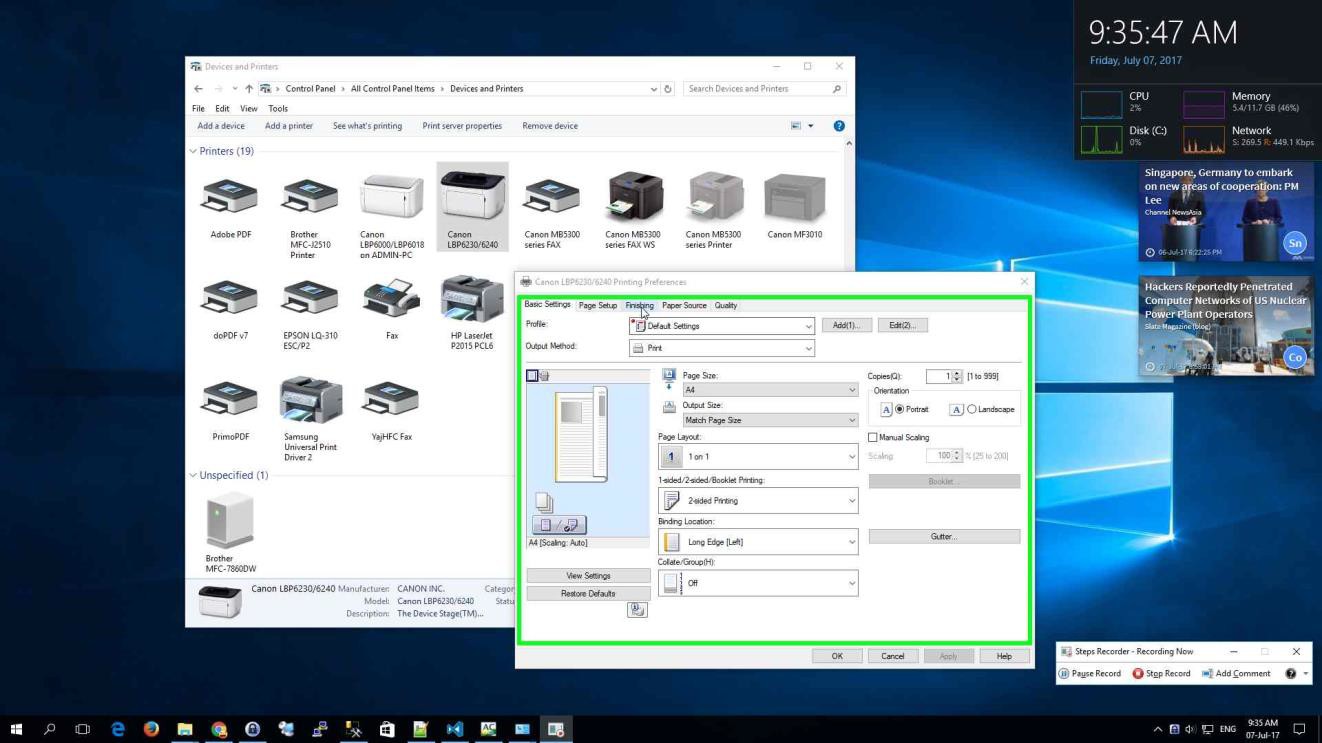Click the Gutter... button
Screen dimensions: 1322x743
pos(944,537)
